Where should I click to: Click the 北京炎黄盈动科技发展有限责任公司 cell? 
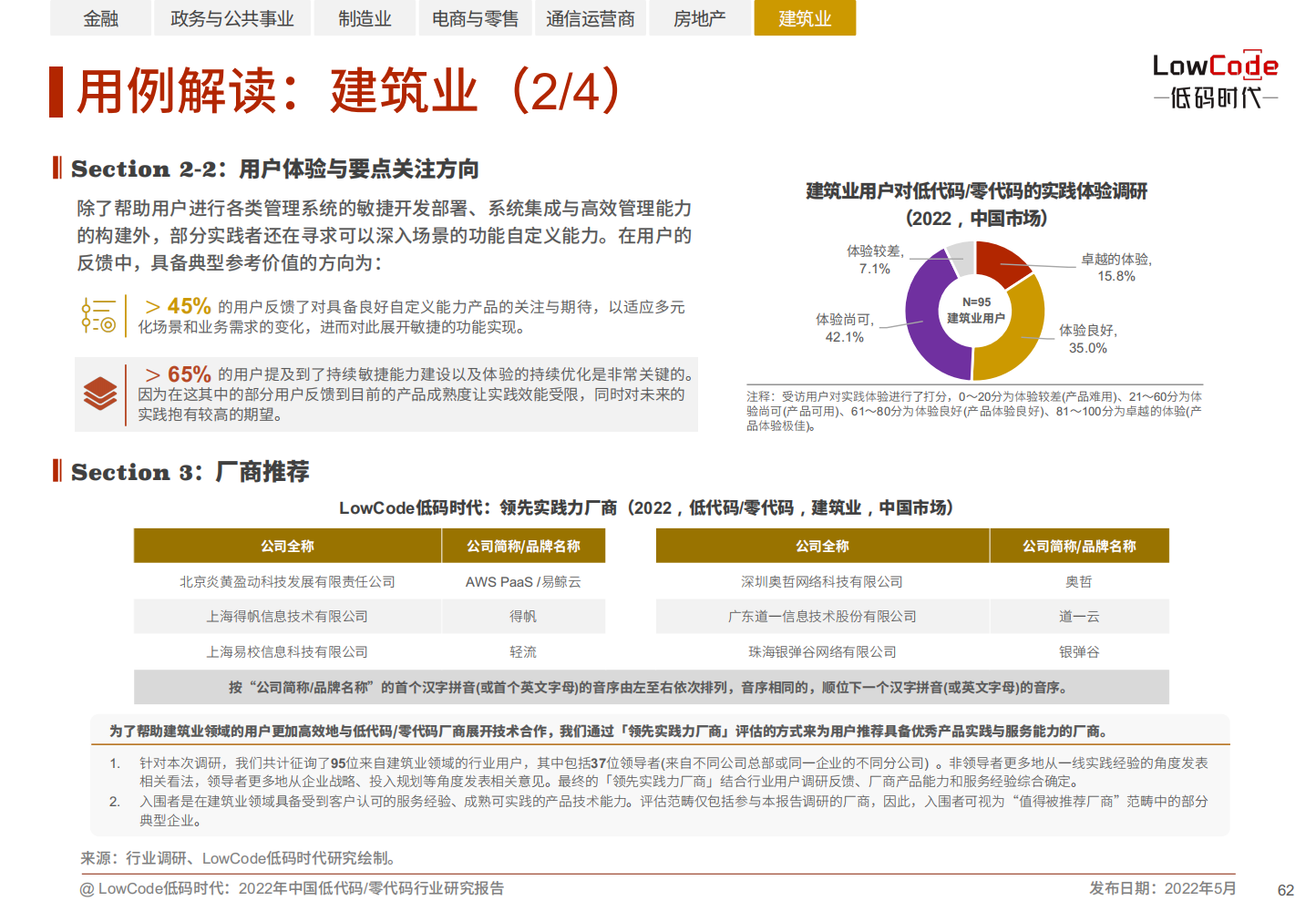[287, 581]
